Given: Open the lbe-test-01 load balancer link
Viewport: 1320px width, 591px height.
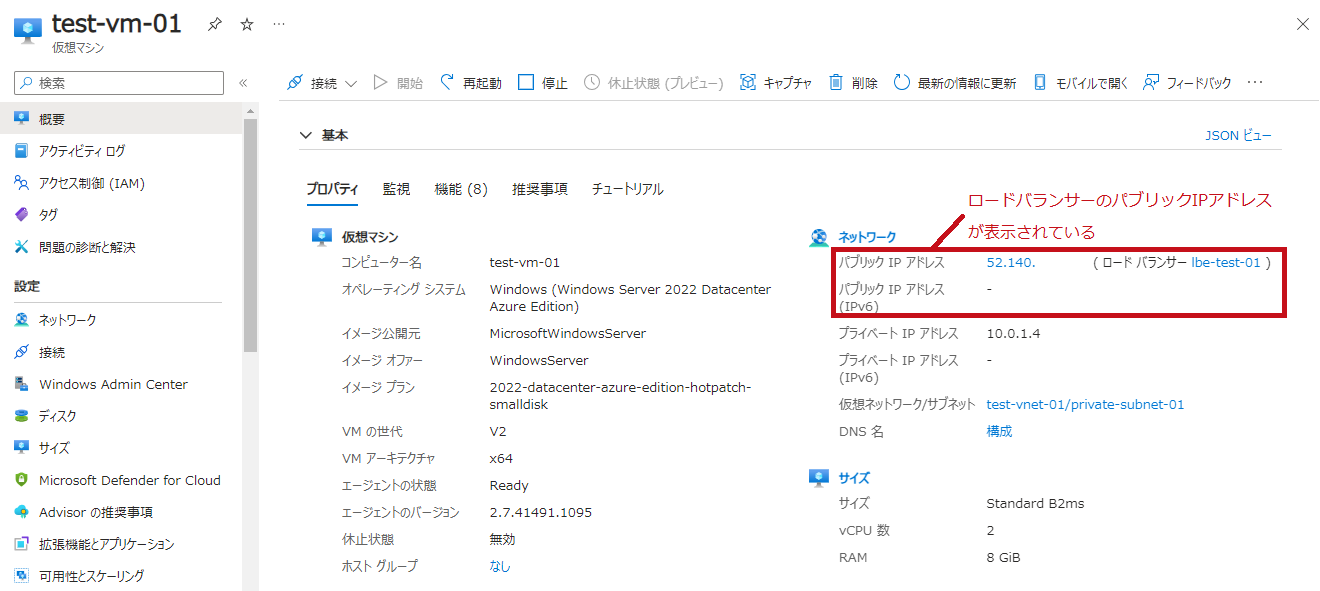Looking at the screenshot, I should pyautogui.click(x=1226, y=262).
